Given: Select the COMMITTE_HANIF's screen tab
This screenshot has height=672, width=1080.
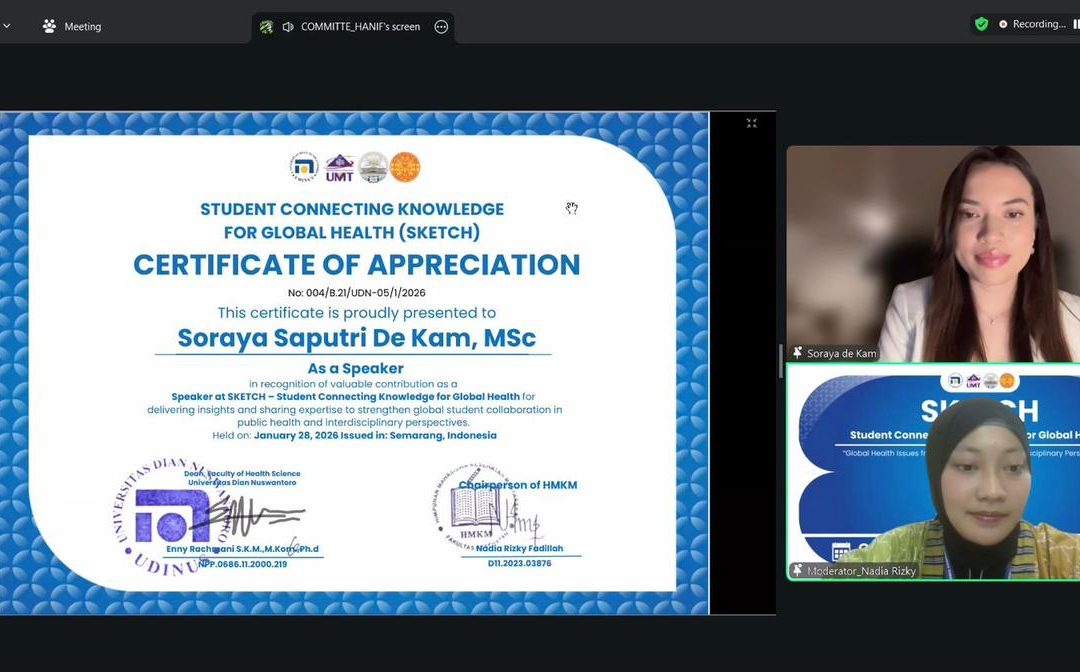Looking at the screenshot, I should tap(360, 27).
